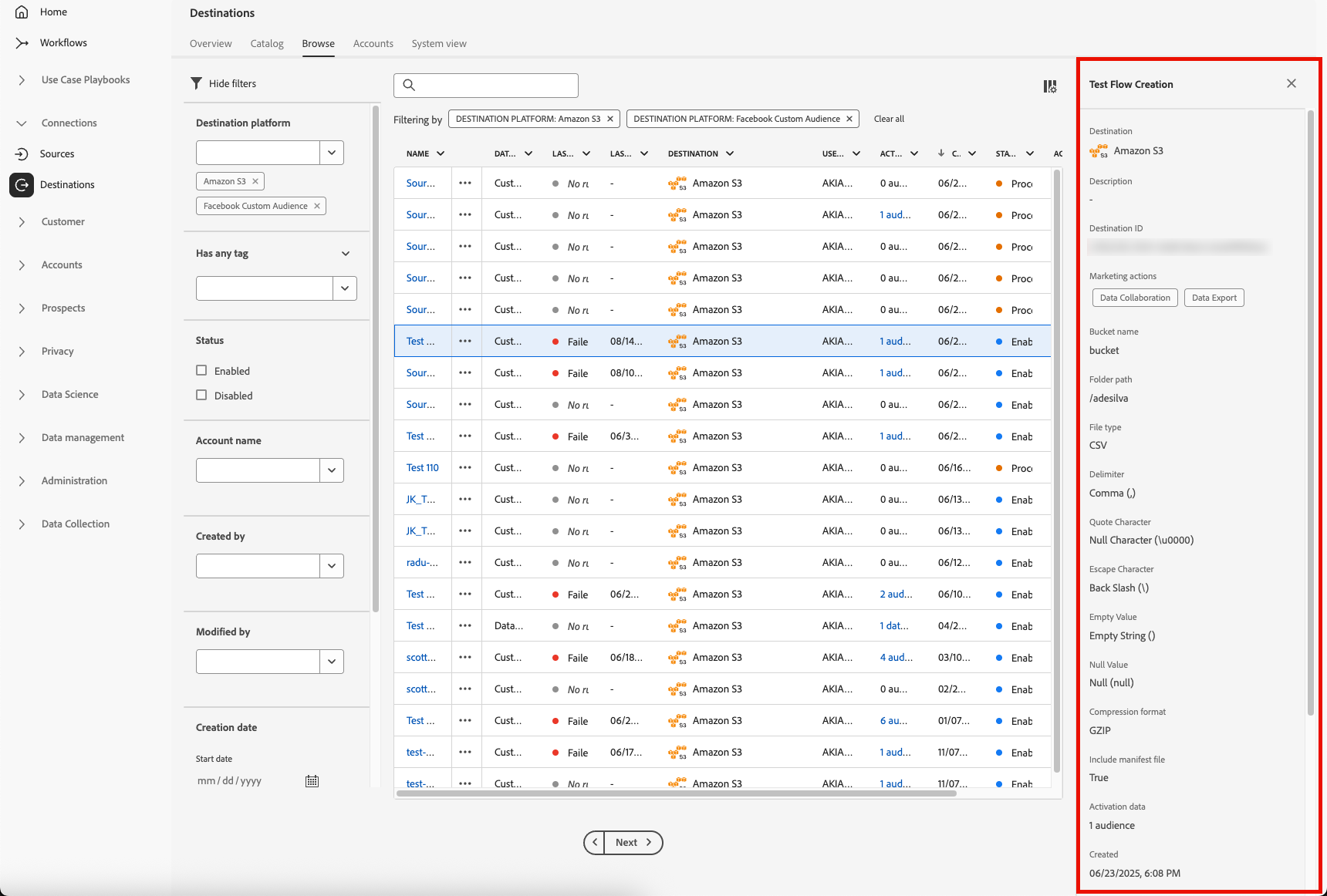
Task: Close the Test Flow Creation panel
Action: pos(1292,83)
